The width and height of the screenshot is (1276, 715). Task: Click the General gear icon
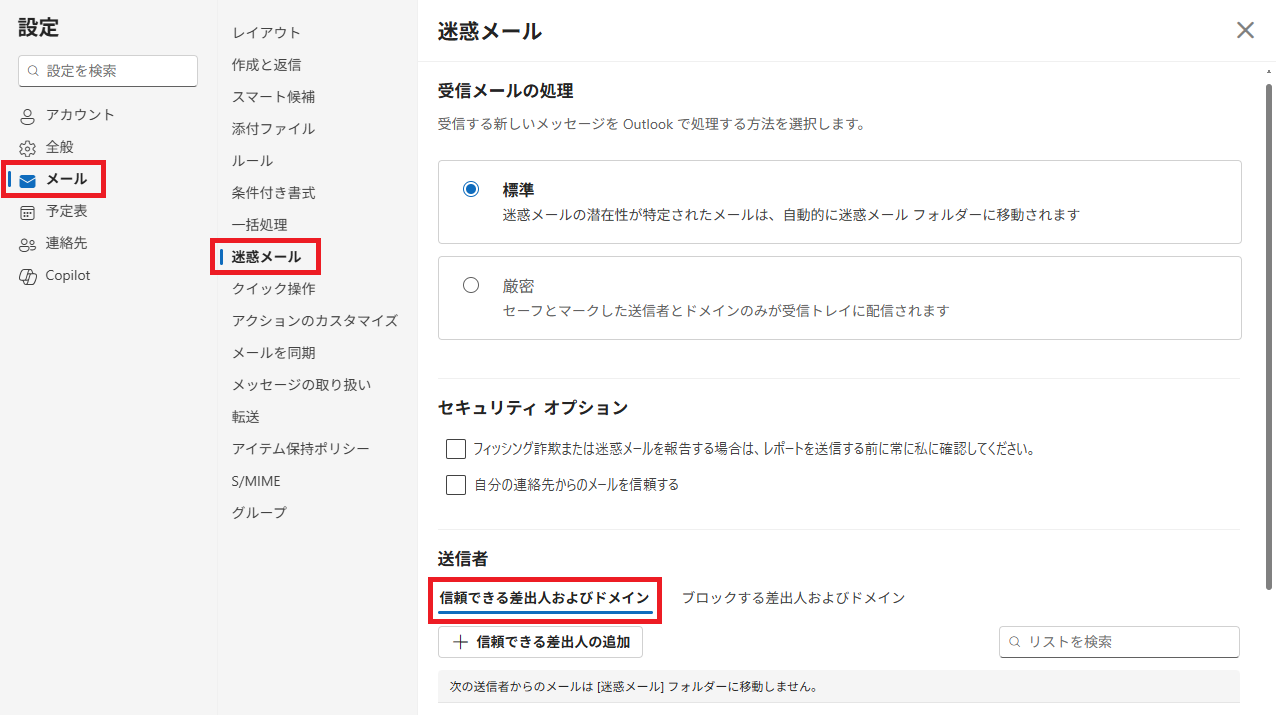[28, 148]
